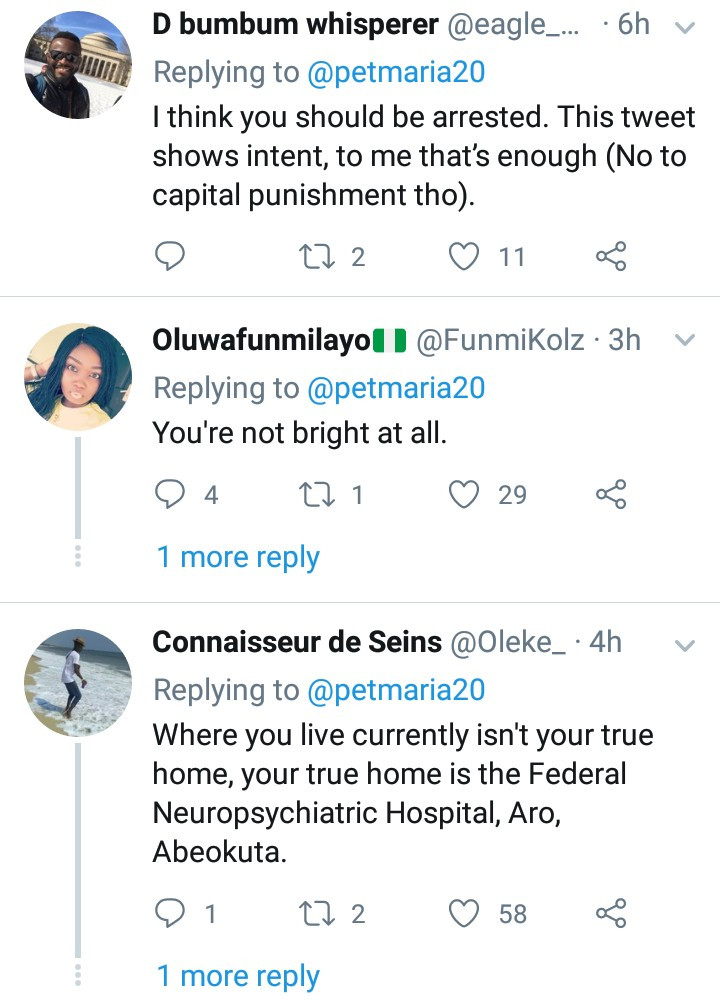Reply to D bumbum whisperer's tweet
Image resolution: width=720 pixels, height=1008 pixels.
click(x=171, y=257)
